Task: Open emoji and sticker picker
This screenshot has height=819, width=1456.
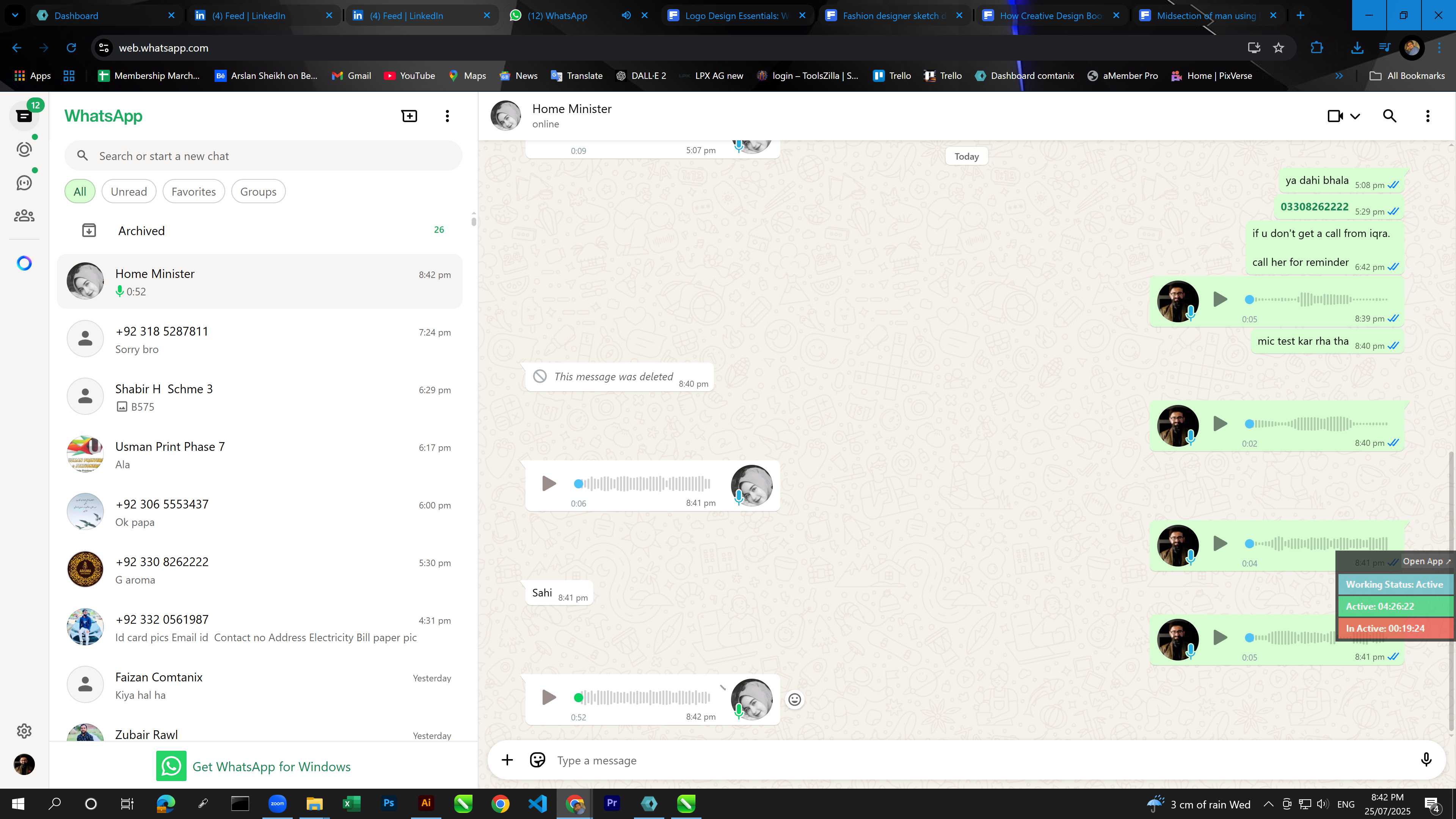Action: point(537,760)
